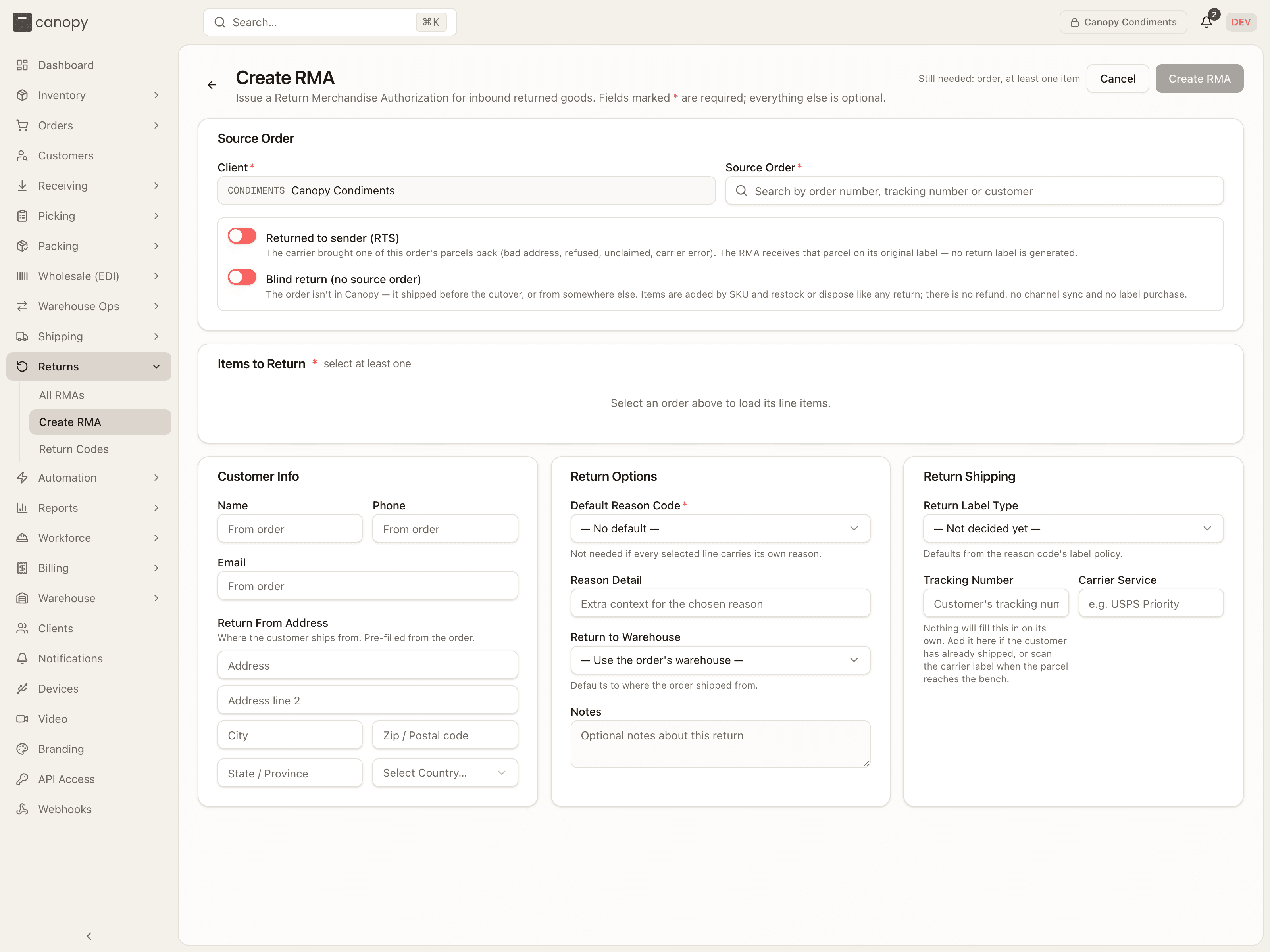Click the Canopy Condiments client selector button
The width and height of the screenshot is (1270, 952).
click(x=1123, y=22)
